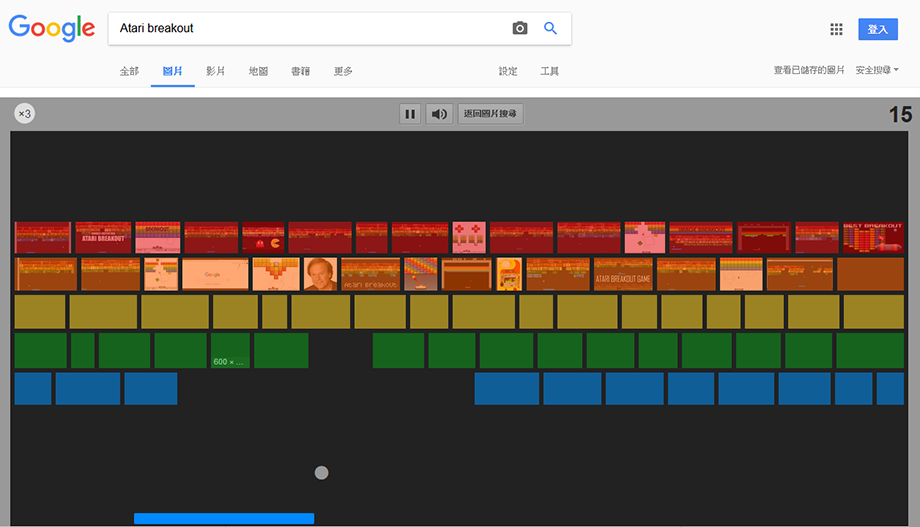Go to the 地圖 tab
This screenshot has width=920, height=527.
258,71
